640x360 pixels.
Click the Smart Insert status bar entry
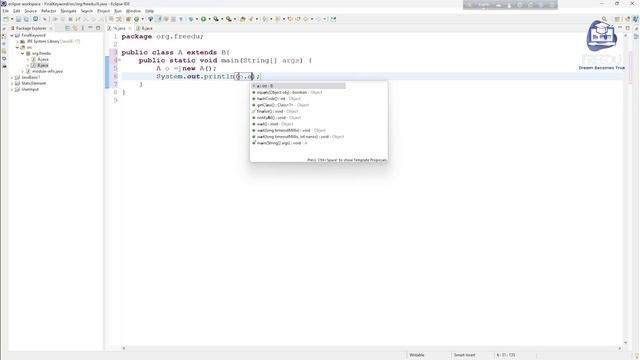(x=464, y=355)
